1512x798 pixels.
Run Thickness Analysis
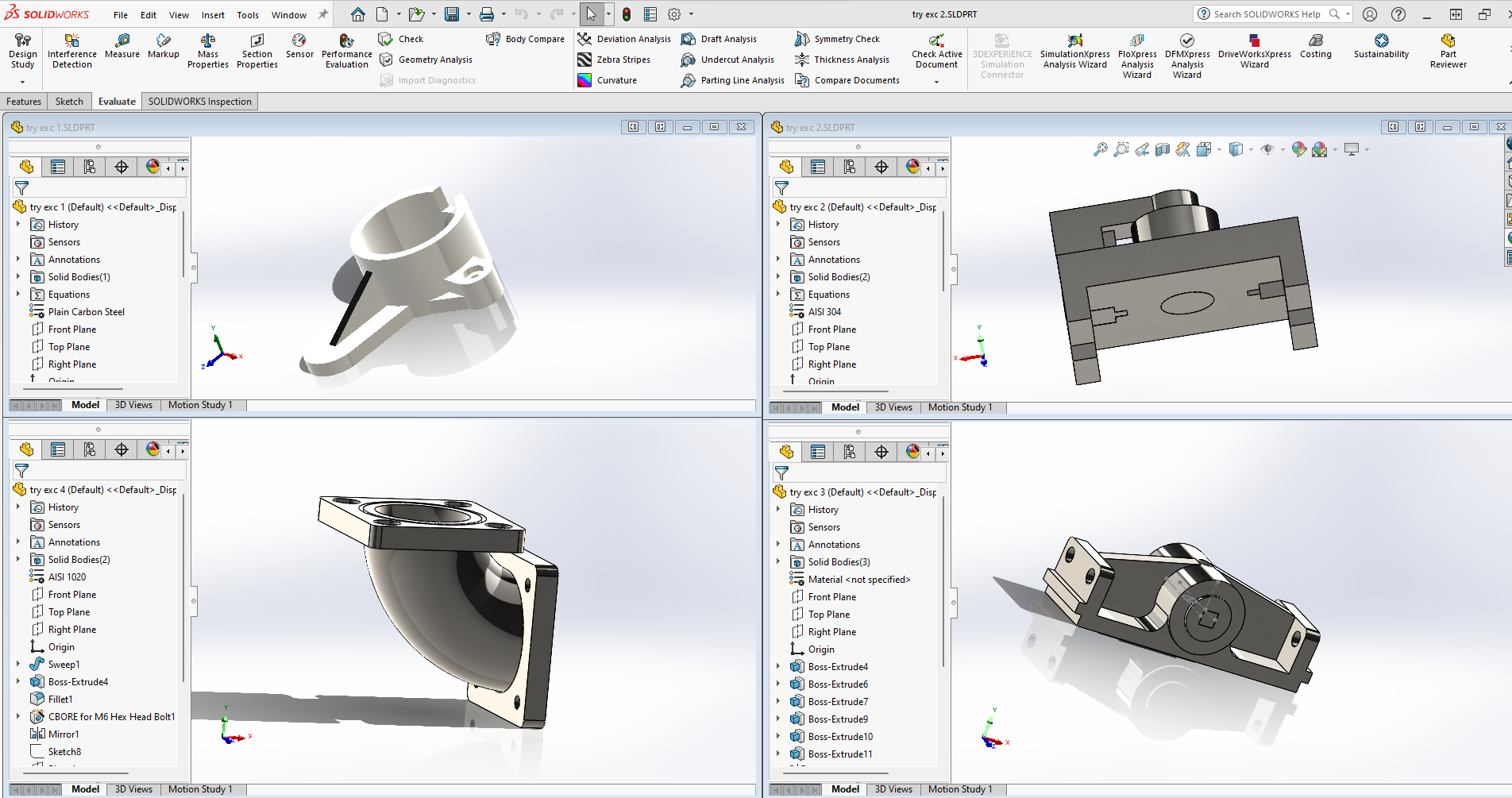[x=842, y=60]
